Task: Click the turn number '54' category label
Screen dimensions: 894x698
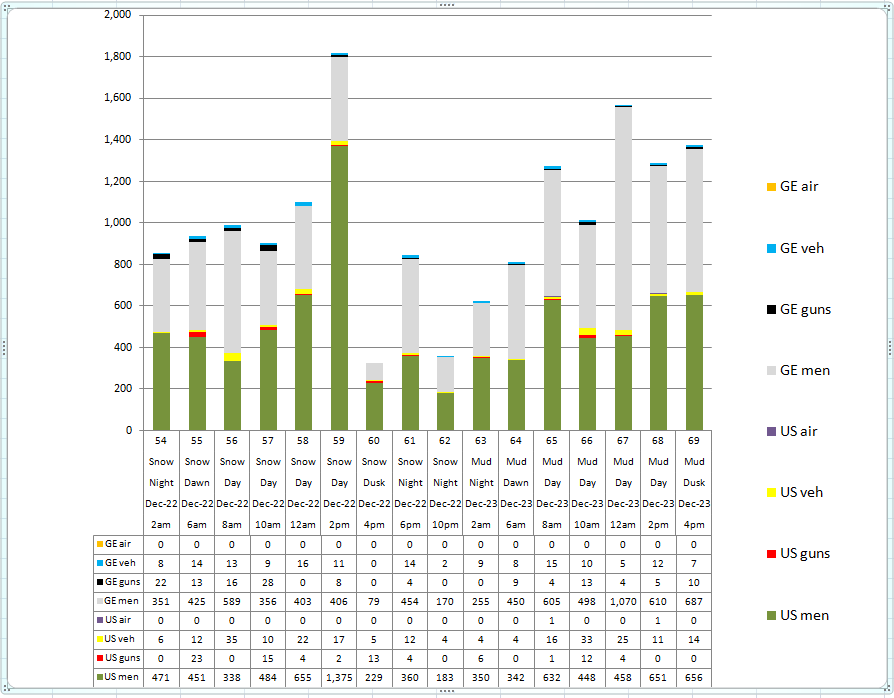Action: pos(161,441)
